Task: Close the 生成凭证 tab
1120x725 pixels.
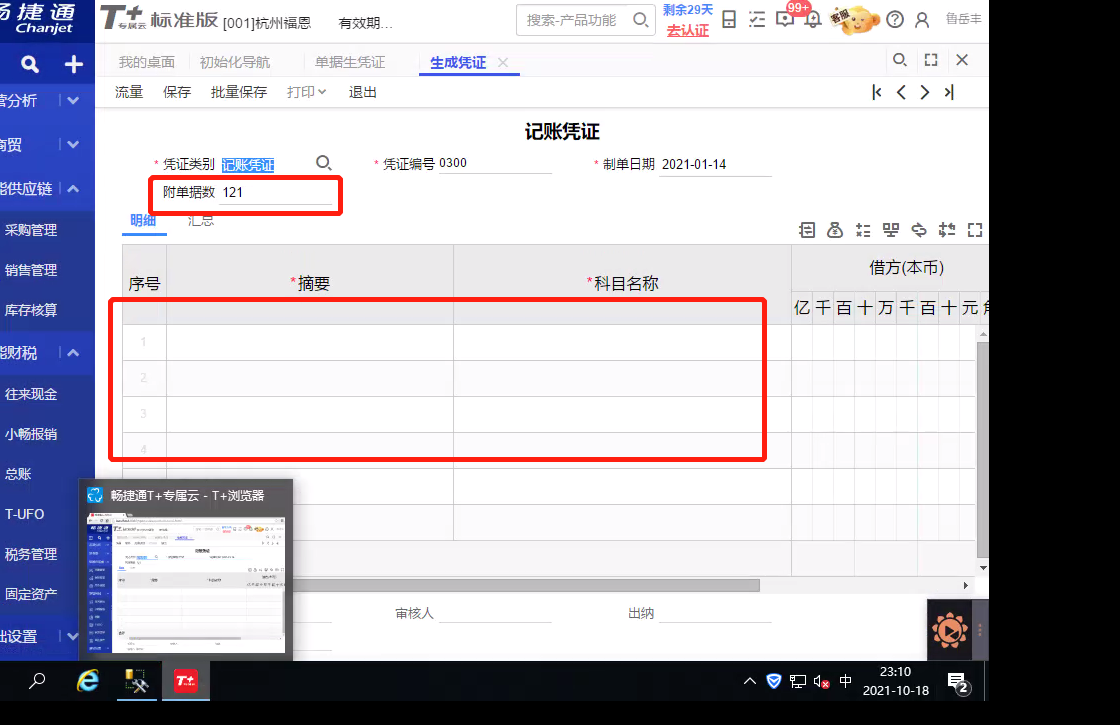Action: click(503, 63)
